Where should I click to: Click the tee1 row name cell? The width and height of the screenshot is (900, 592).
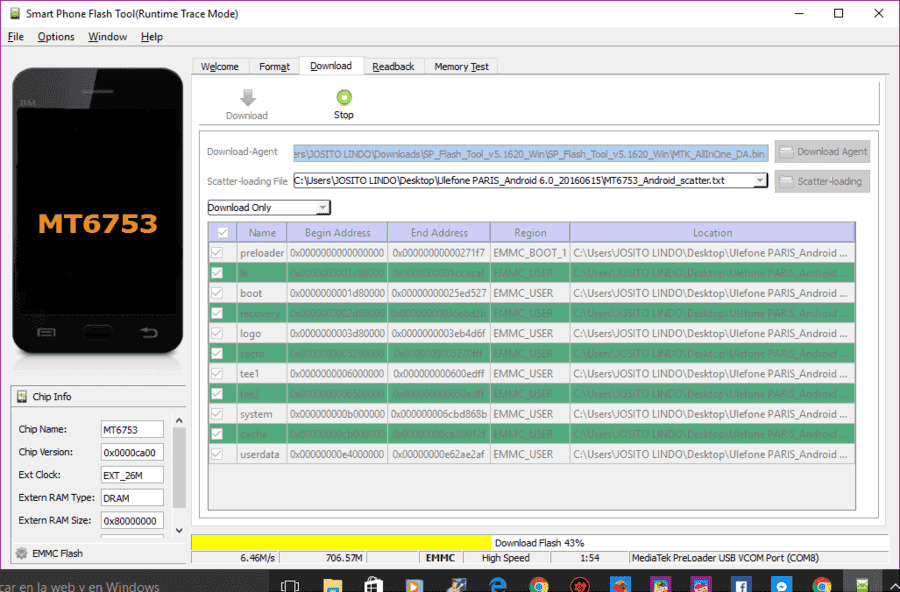click(x=262, y=373)
